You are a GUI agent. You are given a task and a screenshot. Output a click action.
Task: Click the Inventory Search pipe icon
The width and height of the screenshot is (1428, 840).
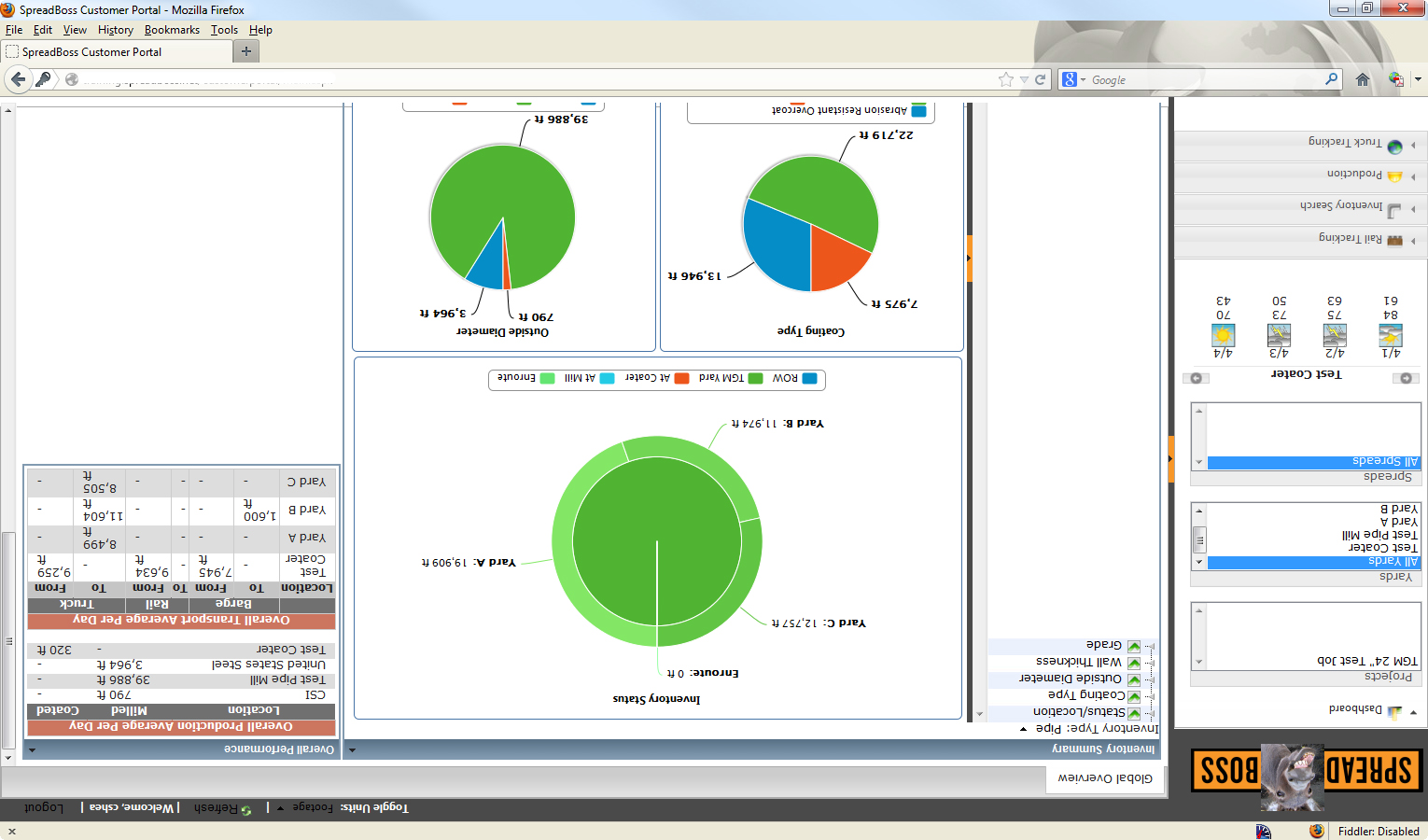coord(1395,209)
